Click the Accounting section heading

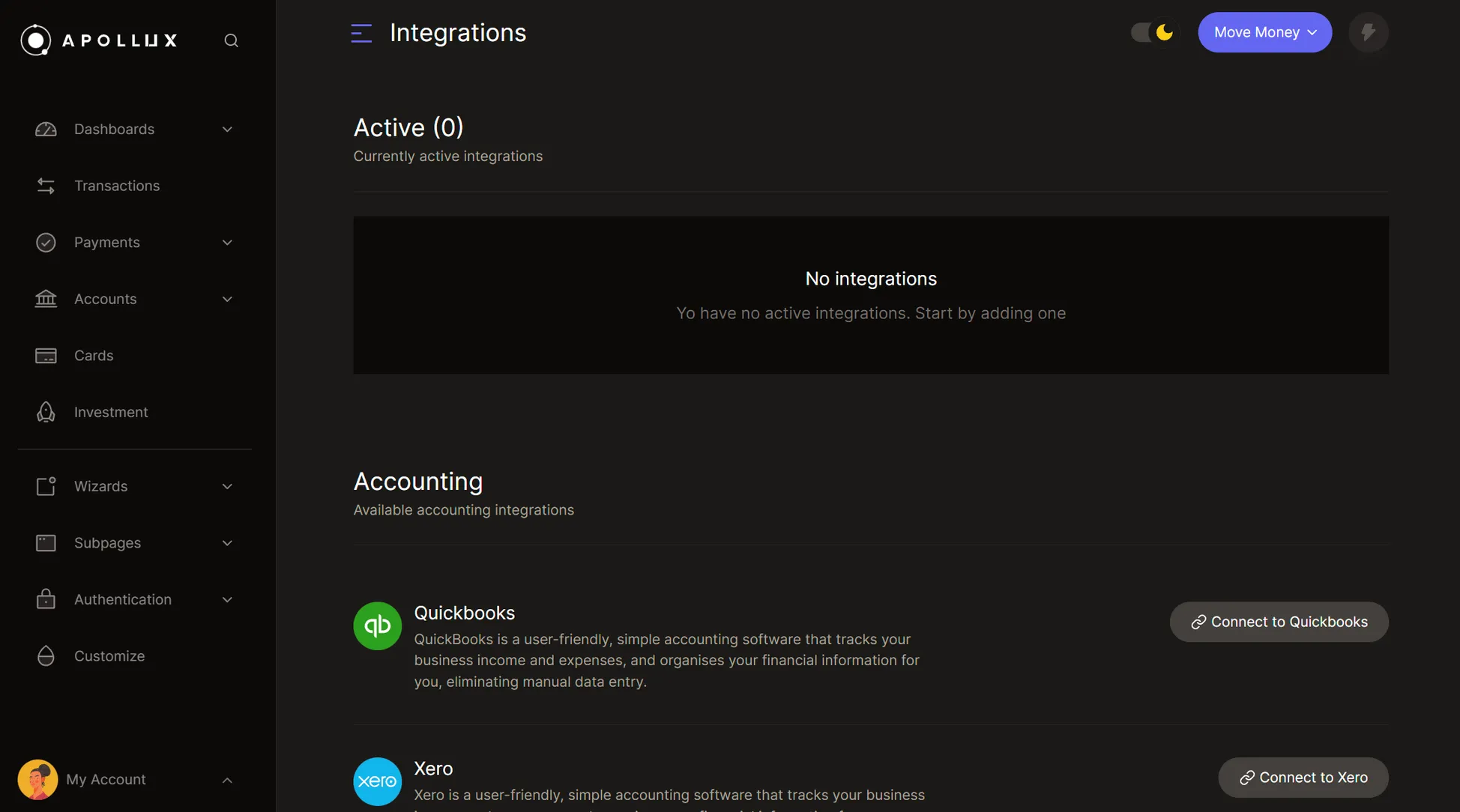point(418,481)
